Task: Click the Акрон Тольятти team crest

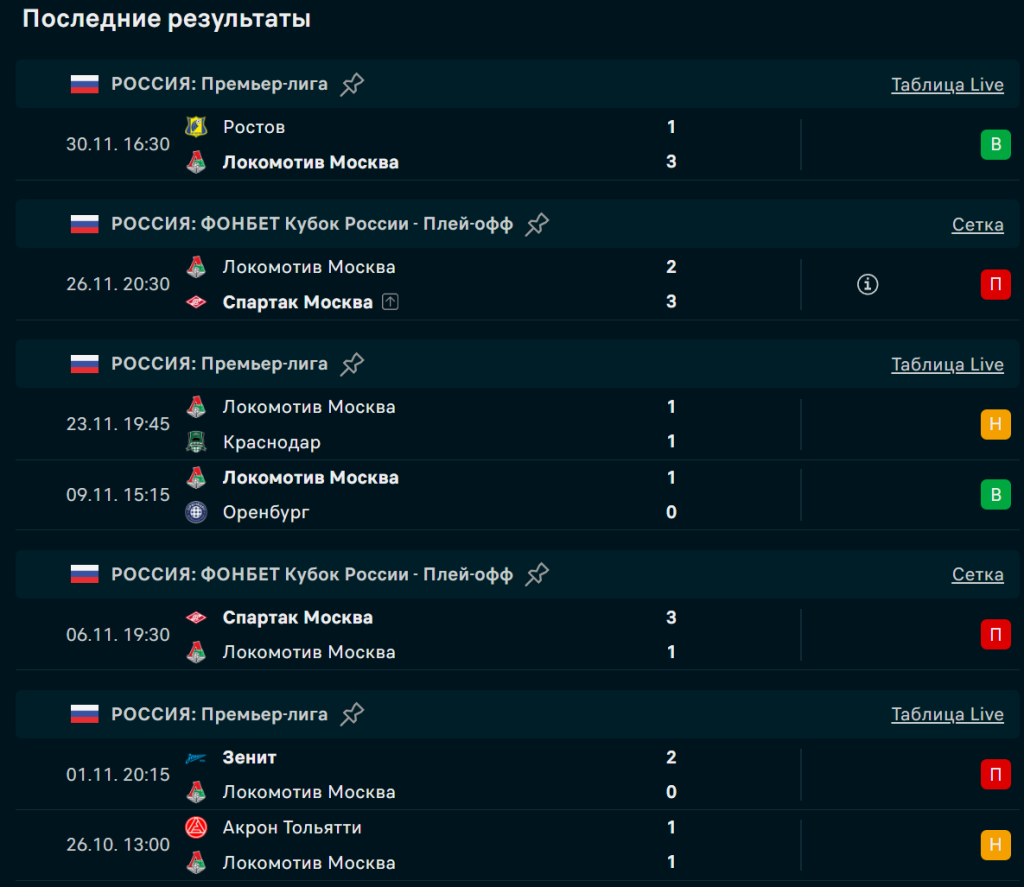Action: pyautogui.click(x=196, y=828)
